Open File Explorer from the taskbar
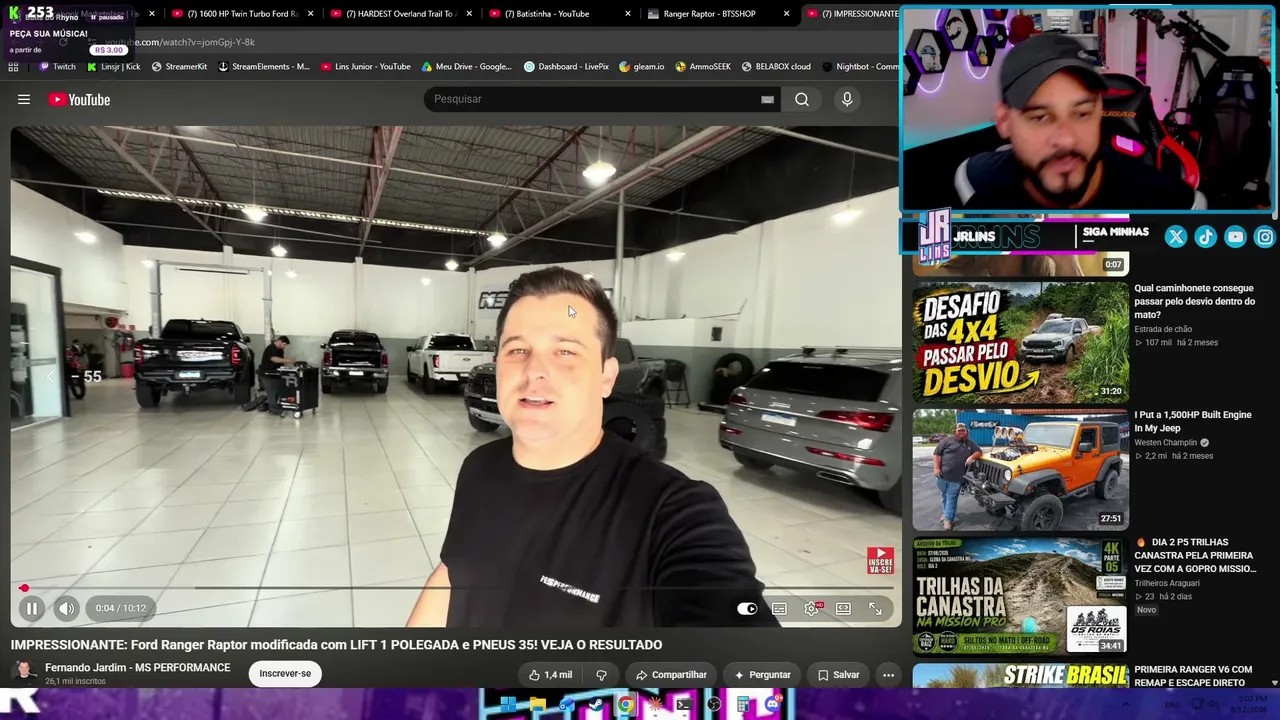This screenshot has height=720, width=1280. 537,705
